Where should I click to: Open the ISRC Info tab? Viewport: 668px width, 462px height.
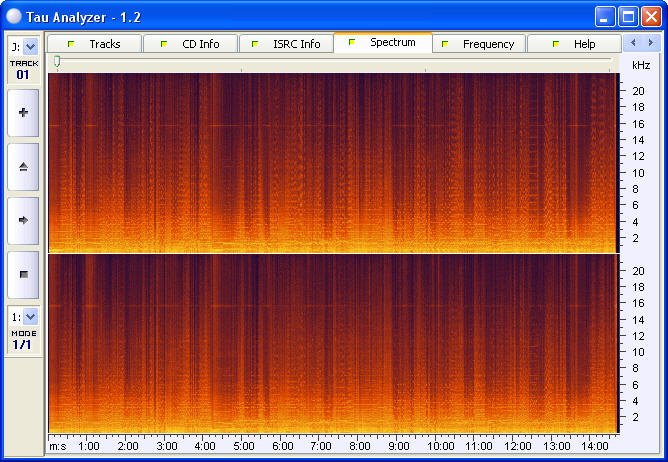coord(286,44)
